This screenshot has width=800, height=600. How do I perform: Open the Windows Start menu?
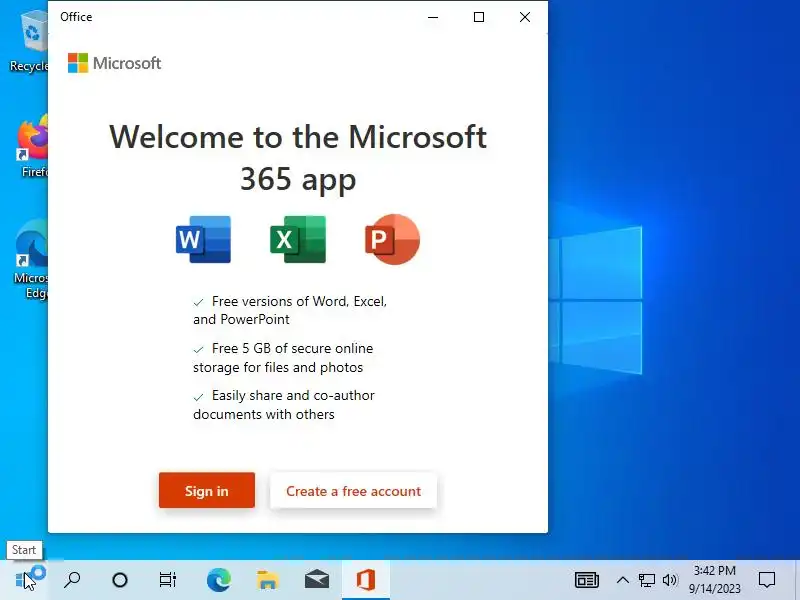[x=23, y=580]
